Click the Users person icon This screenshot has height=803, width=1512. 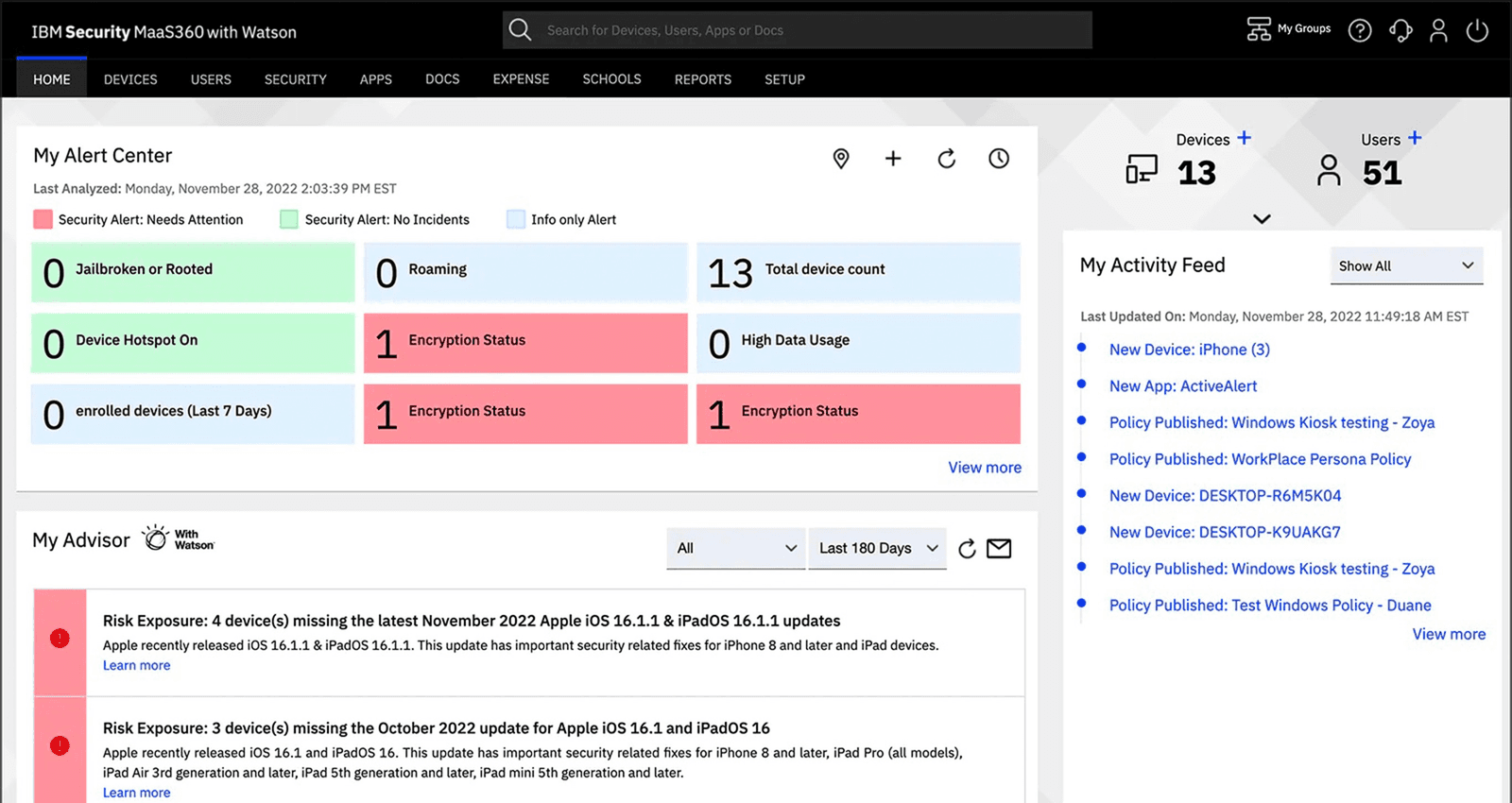(x=1329, y=171)
